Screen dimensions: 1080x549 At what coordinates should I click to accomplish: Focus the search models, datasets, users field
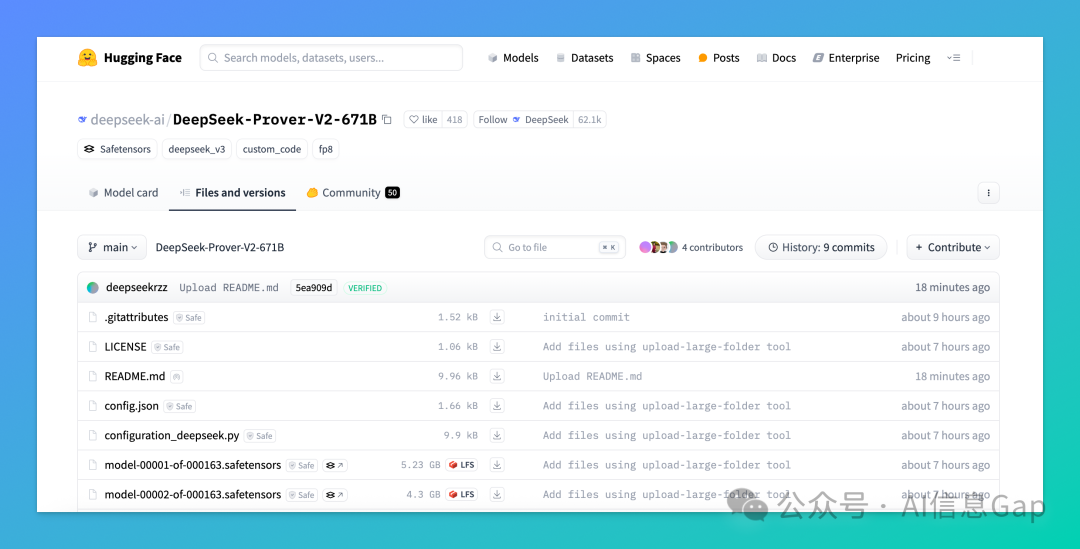(x=331, y=58)
